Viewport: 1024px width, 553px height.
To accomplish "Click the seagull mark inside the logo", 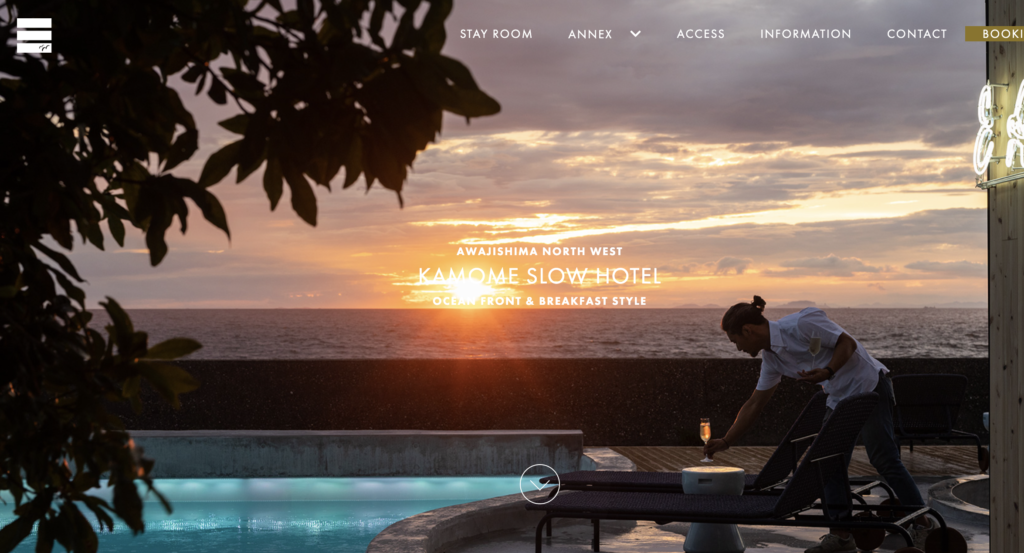I will [x=44, y=48].
